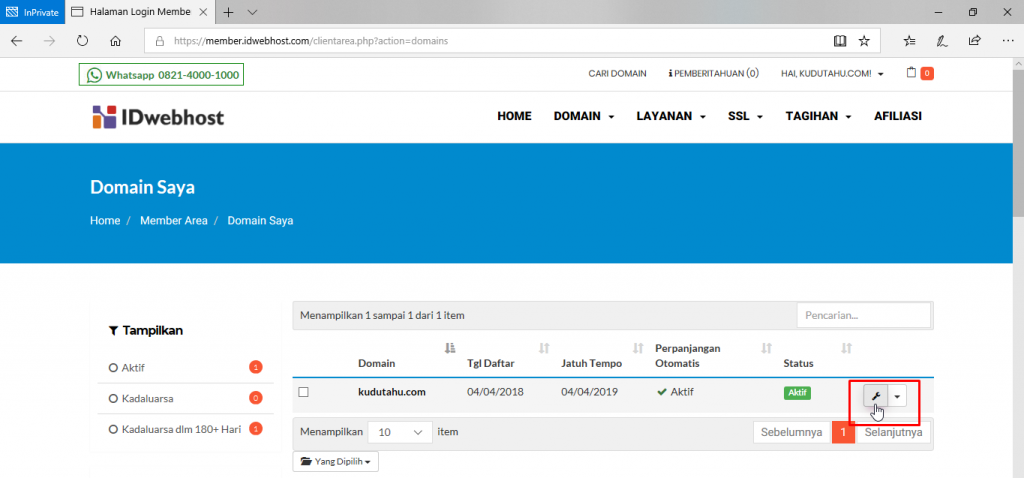Open the reading view book icon
Image resolution: width=1024 pixels, height=478 pixels.
839,41
